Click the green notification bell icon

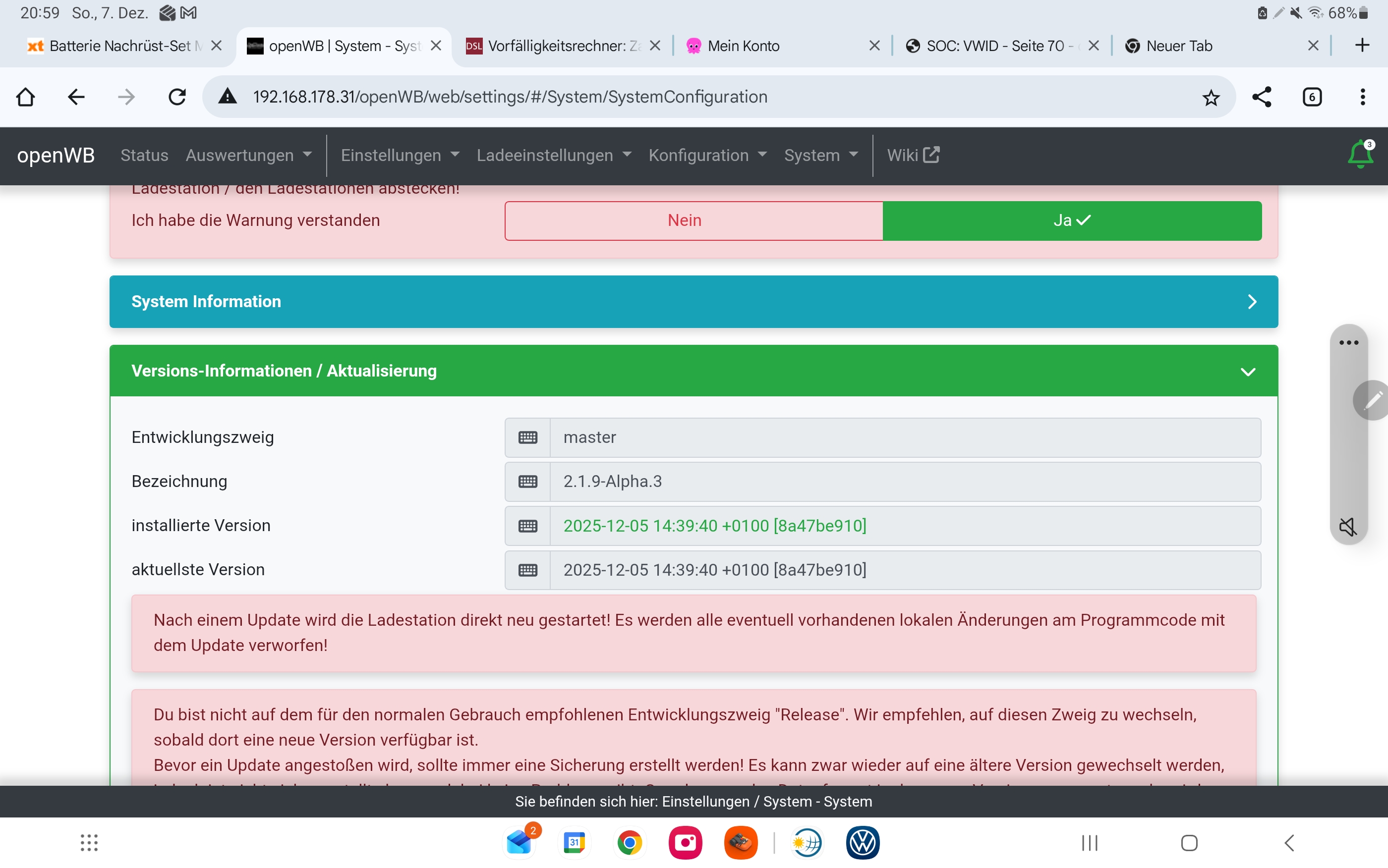1359,155
